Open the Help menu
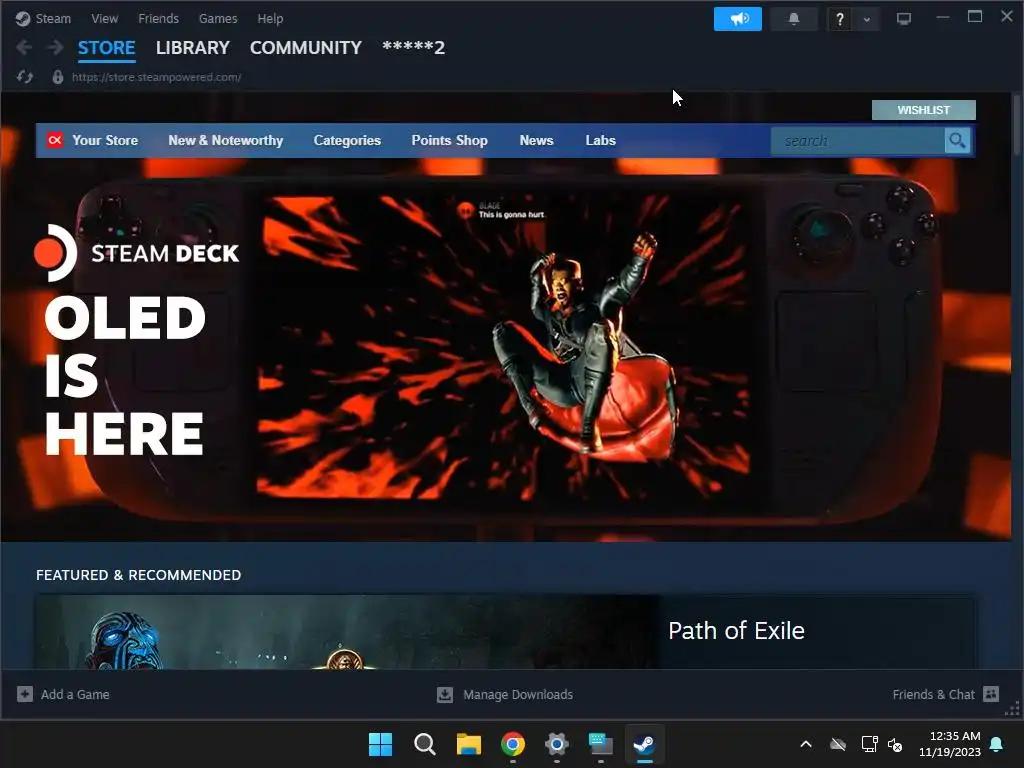The image size is (1024, 768). 270,18
